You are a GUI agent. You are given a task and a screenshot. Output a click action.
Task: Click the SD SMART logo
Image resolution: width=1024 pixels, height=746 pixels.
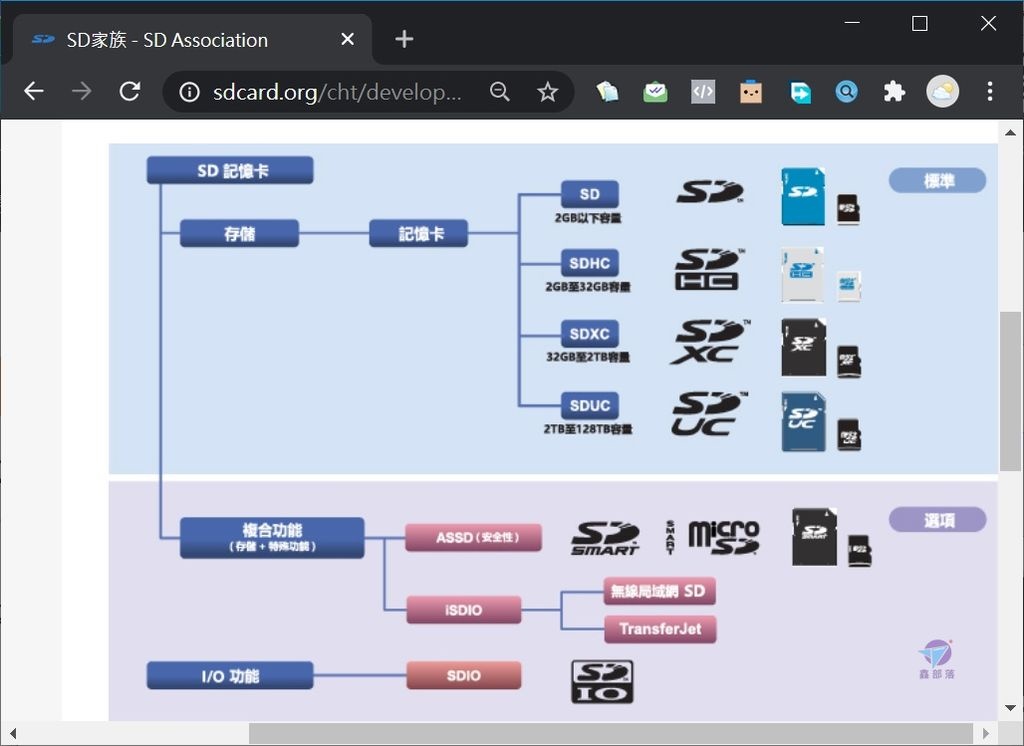[605, 539]
